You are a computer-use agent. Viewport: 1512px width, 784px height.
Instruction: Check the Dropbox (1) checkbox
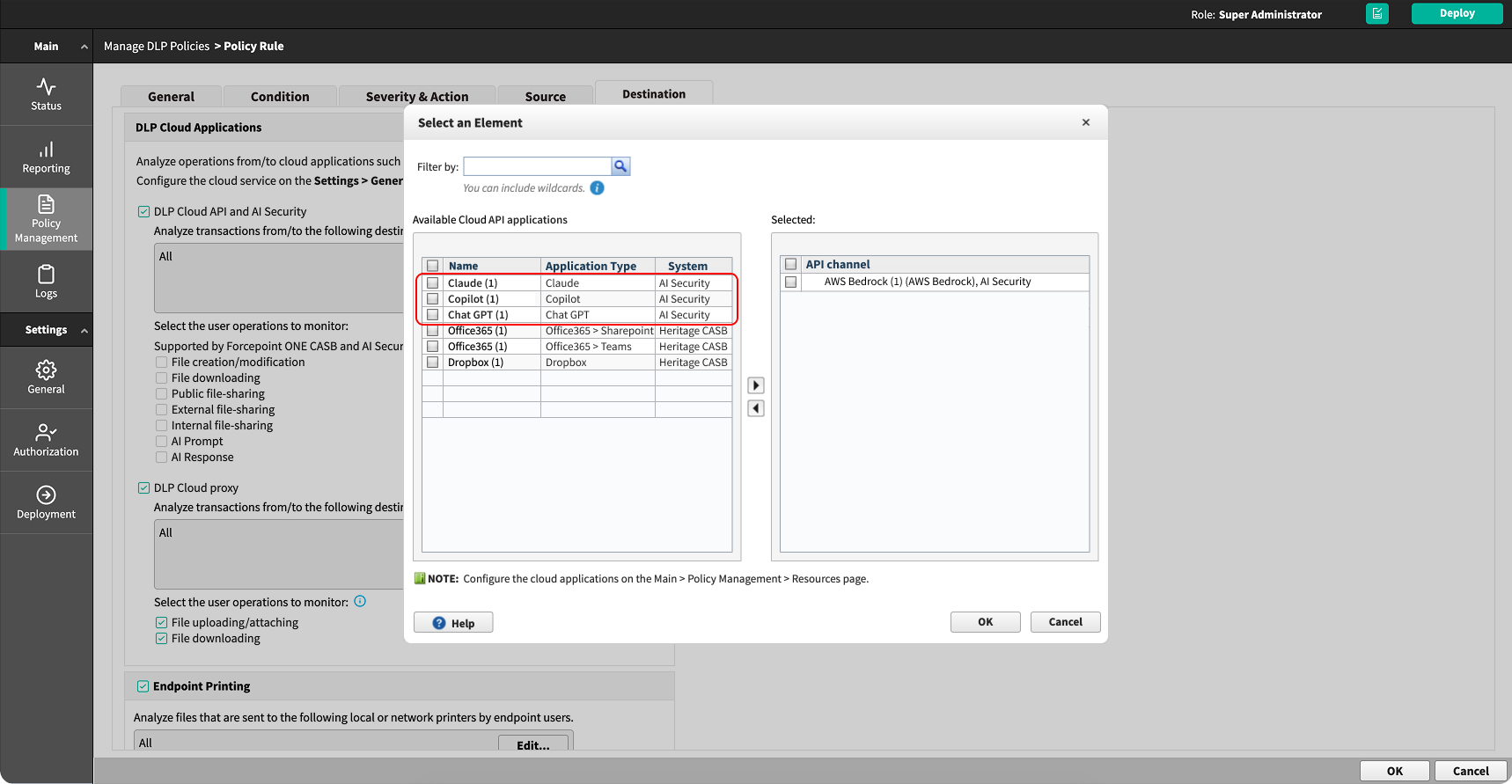tap(433, 363)
